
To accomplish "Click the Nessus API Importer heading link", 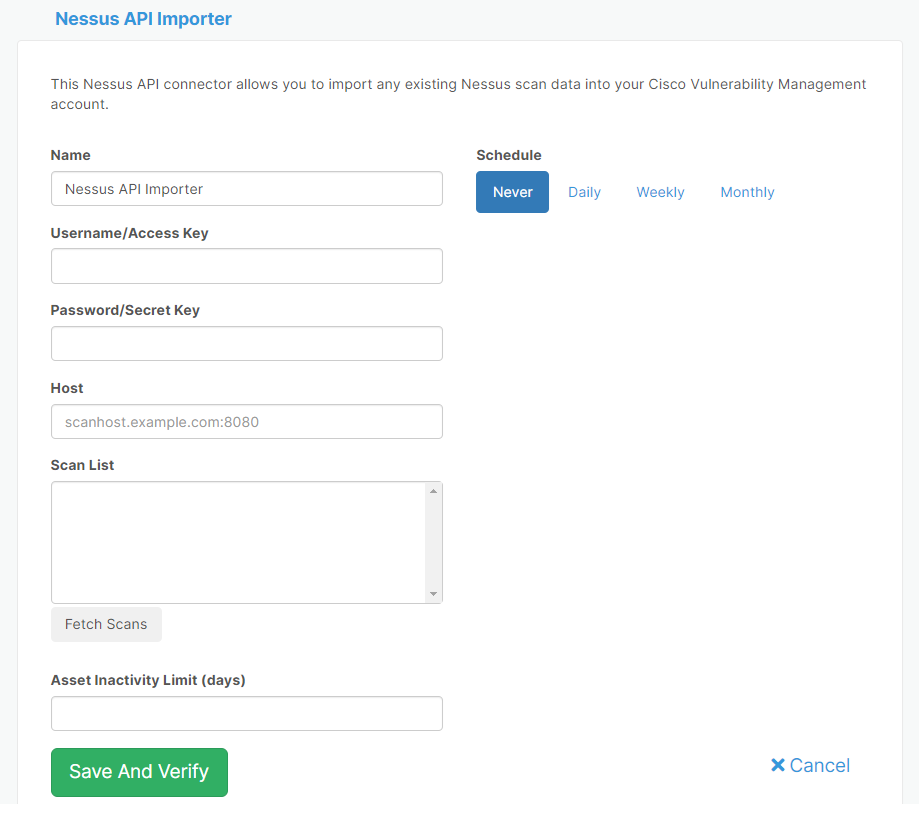I will 143,19.
